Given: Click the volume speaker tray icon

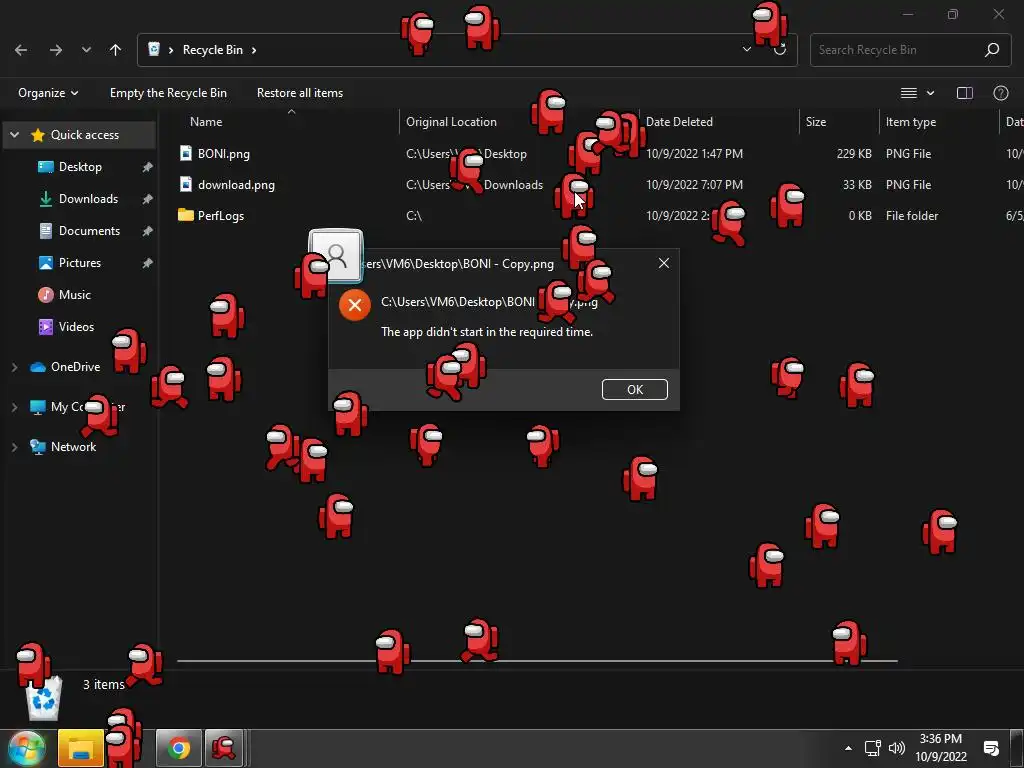Looking at the screenshot, I should click(897, 748).
